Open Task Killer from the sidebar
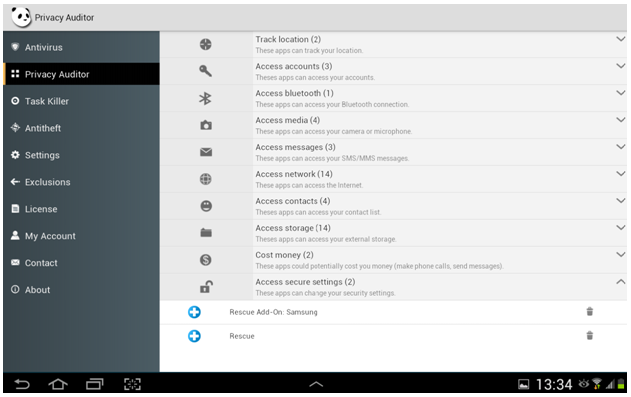This screenshot has height=397, width=631. pyautogui.click(x=81, y=101)
